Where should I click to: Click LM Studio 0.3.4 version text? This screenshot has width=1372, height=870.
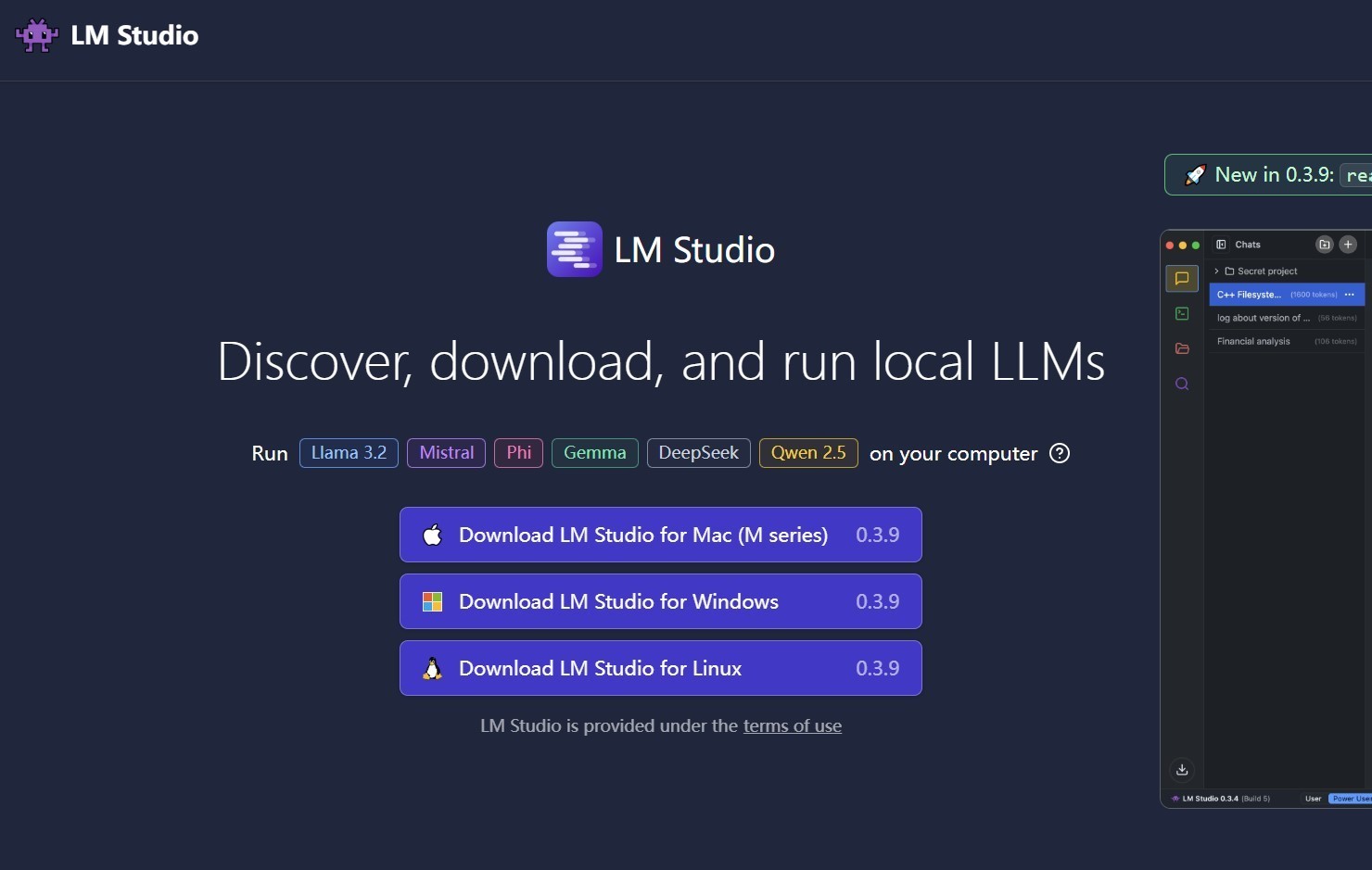coord(1210,798)
